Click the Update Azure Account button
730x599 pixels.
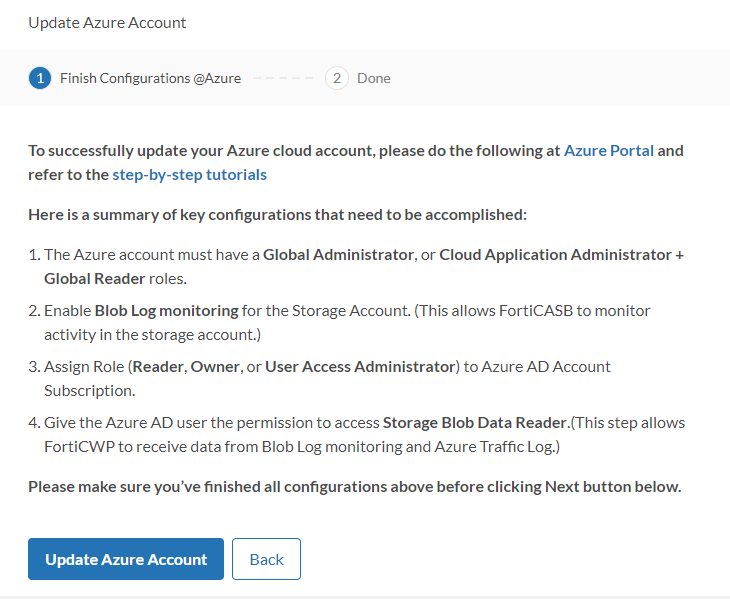coord(126,559)
